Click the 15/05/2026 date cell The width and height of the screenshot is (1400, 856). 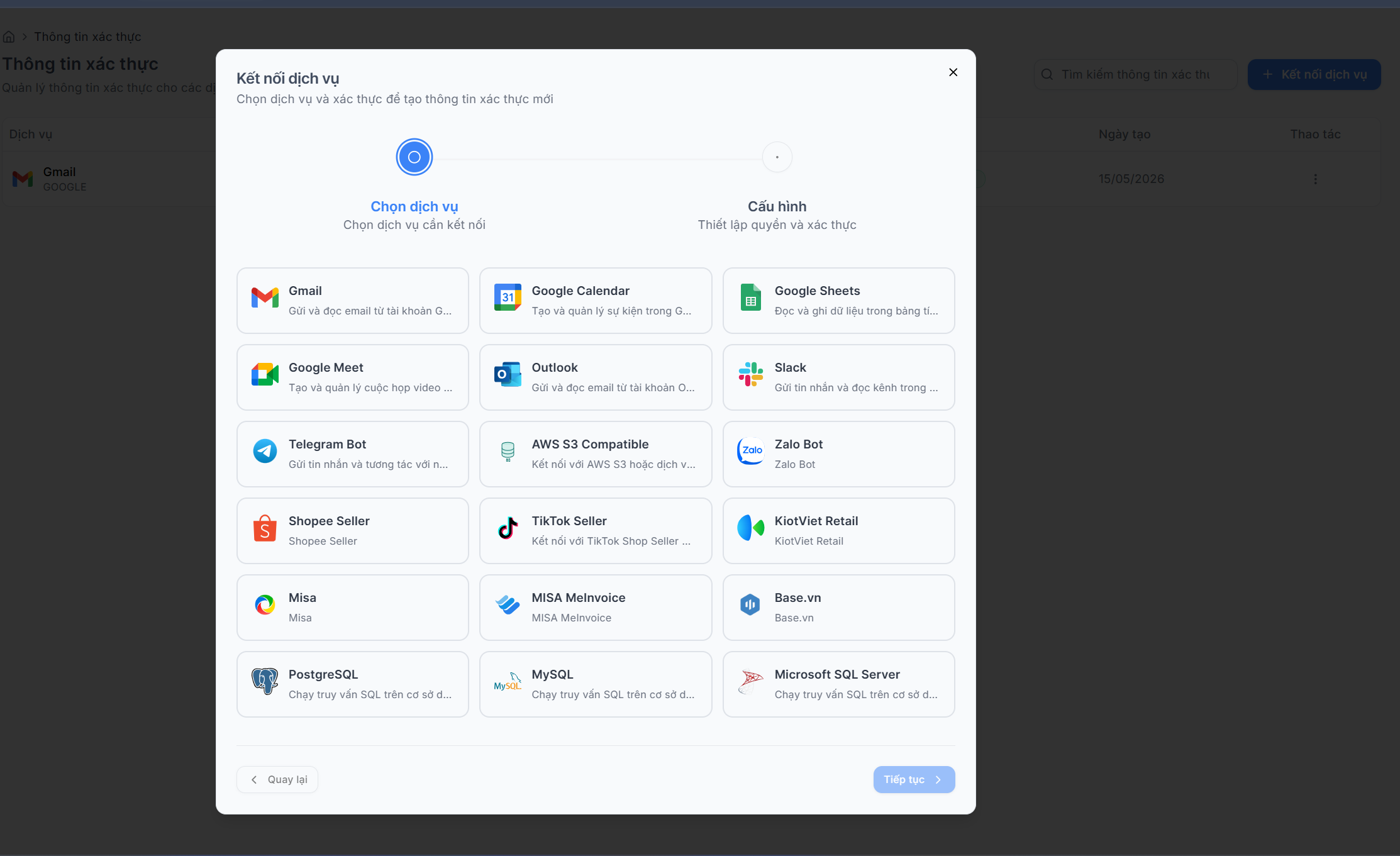1131,179
